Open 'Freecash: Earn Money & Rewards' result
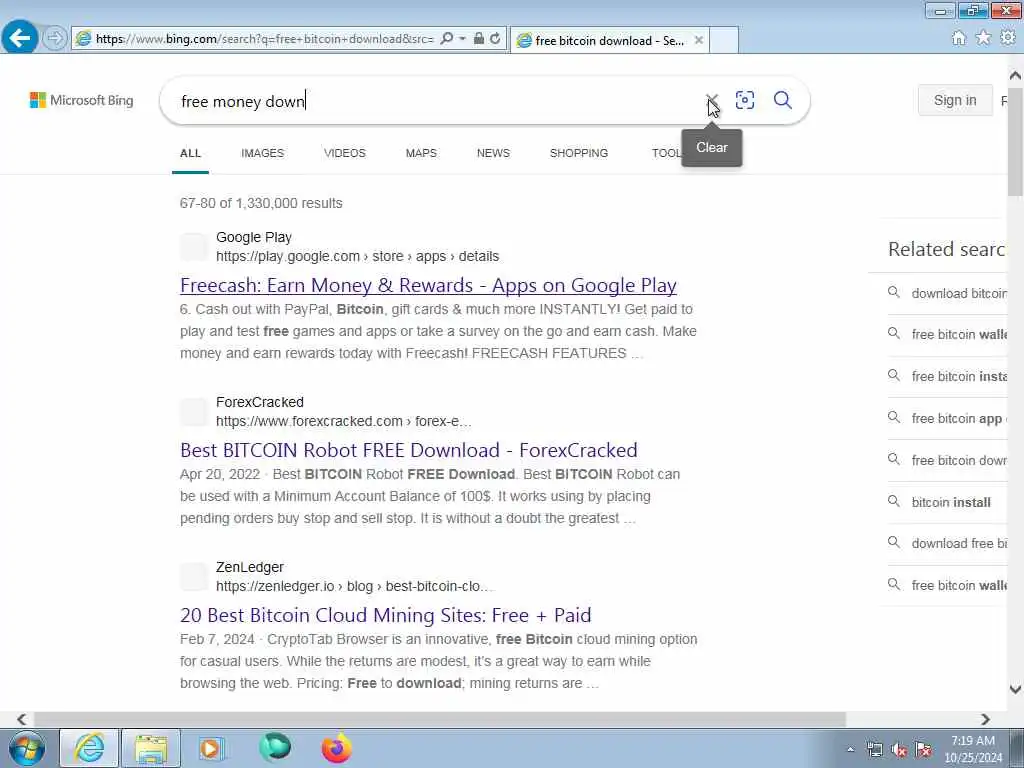The height and width of the screenshot is (768, 1024). [x=428, y=285]
